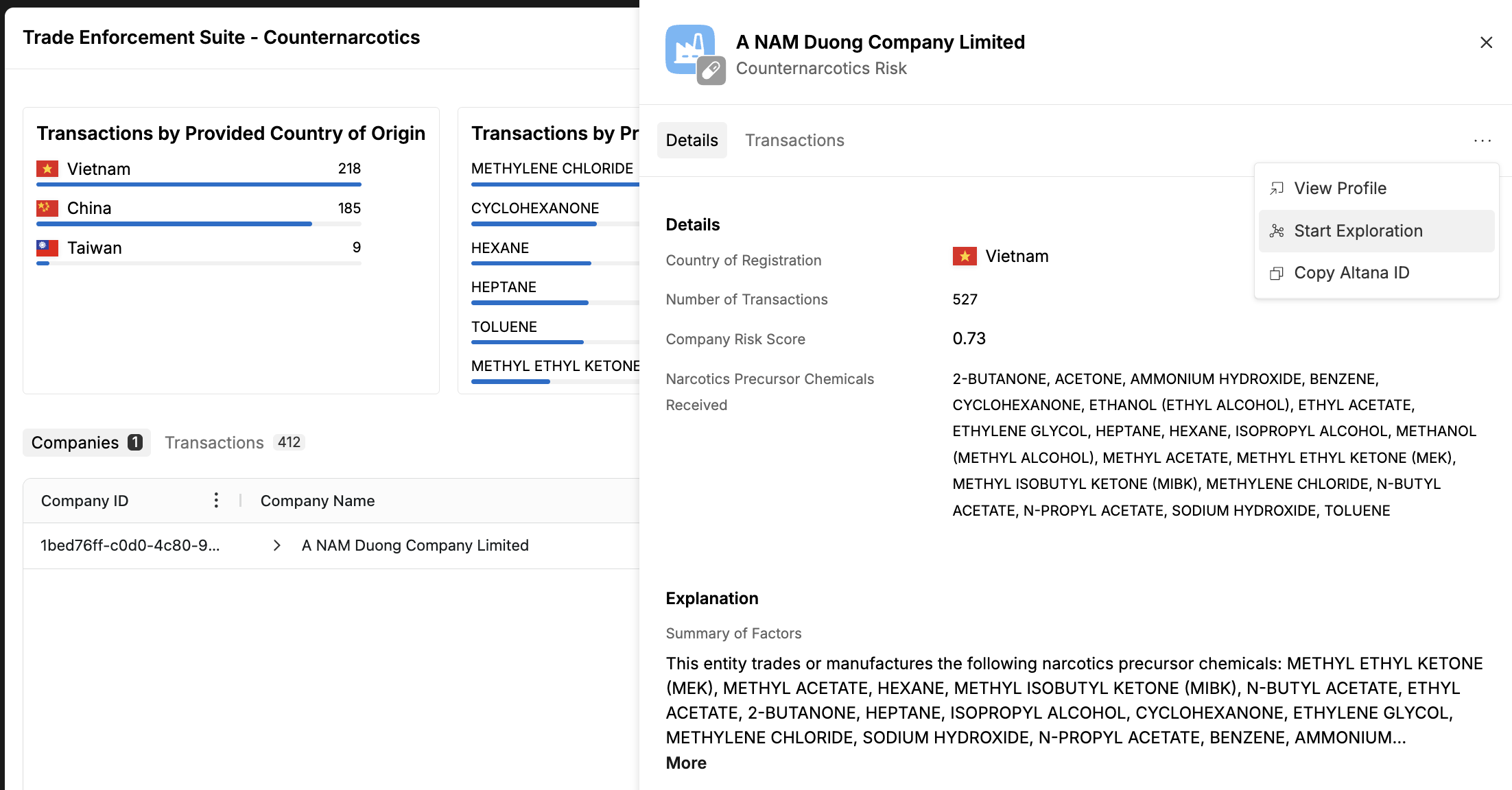Click the China row count 185
The image size is (1512, 790).
349,208
